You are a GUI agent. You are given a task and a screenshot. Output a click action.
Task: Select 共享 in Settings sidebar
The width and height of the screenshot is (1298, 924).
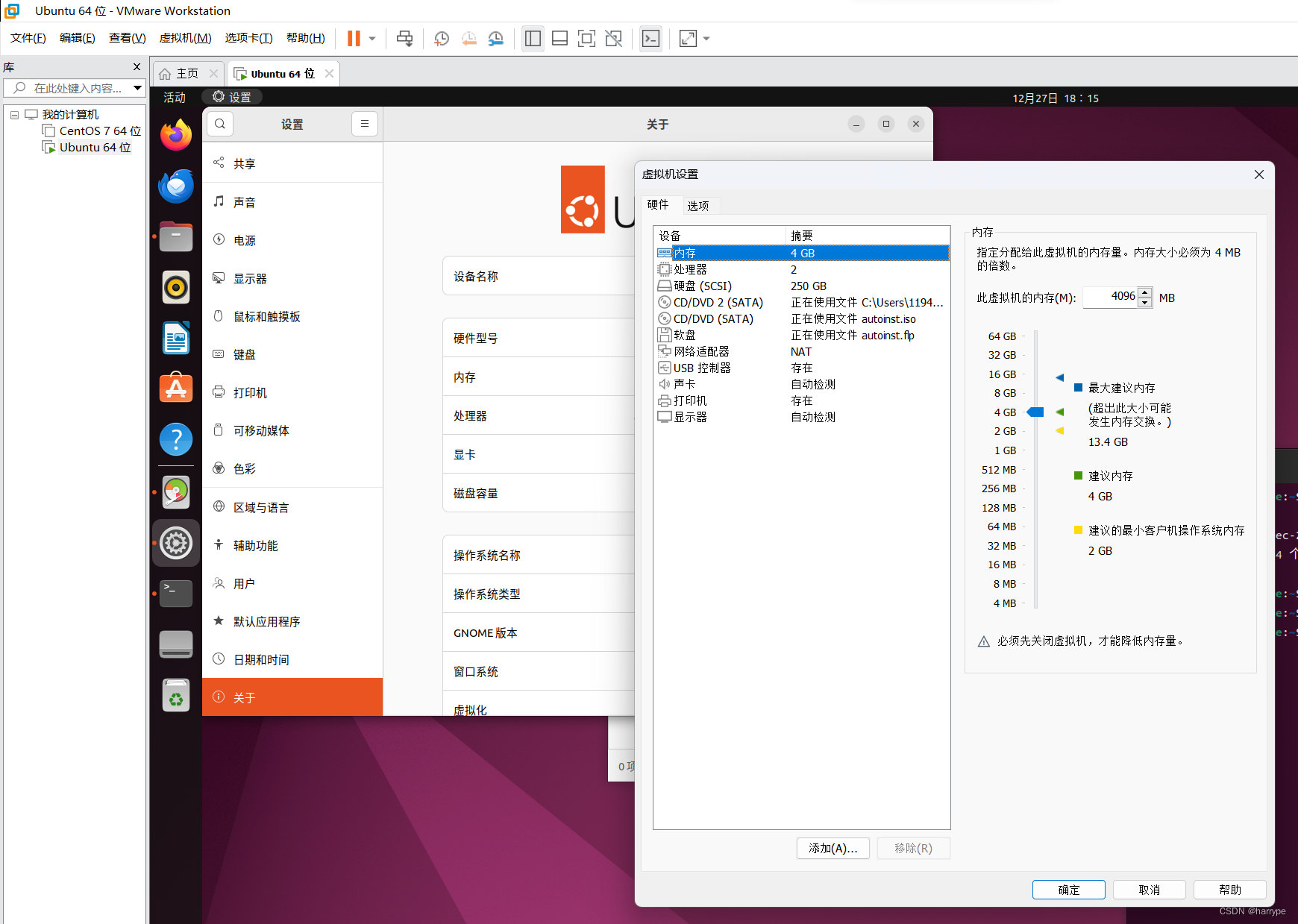coord(292,163)
